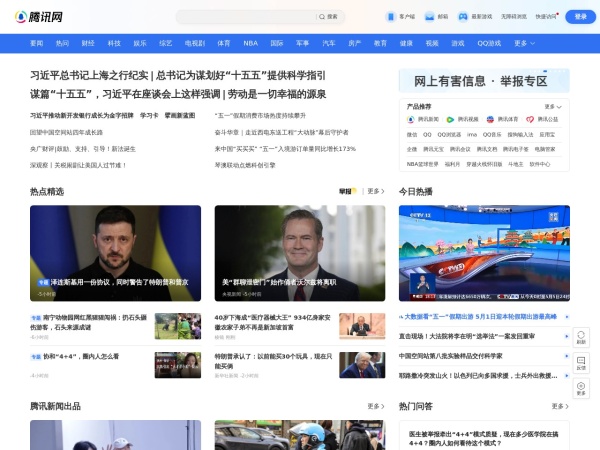Screen dimensions: 600x450
Task: Click the 软件中心 product link
Action: click(x=540, y=164)
